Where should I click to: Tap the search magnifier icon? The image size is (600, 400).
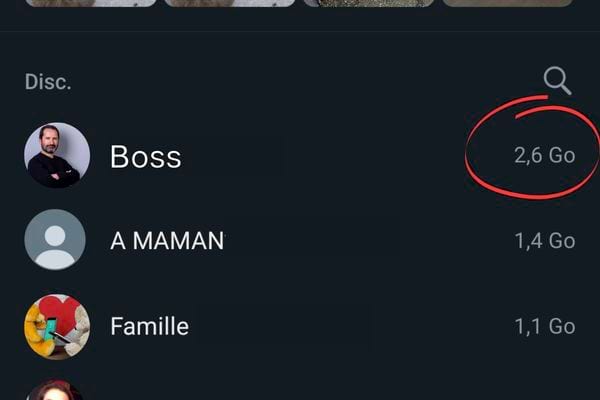click(557, 81)
